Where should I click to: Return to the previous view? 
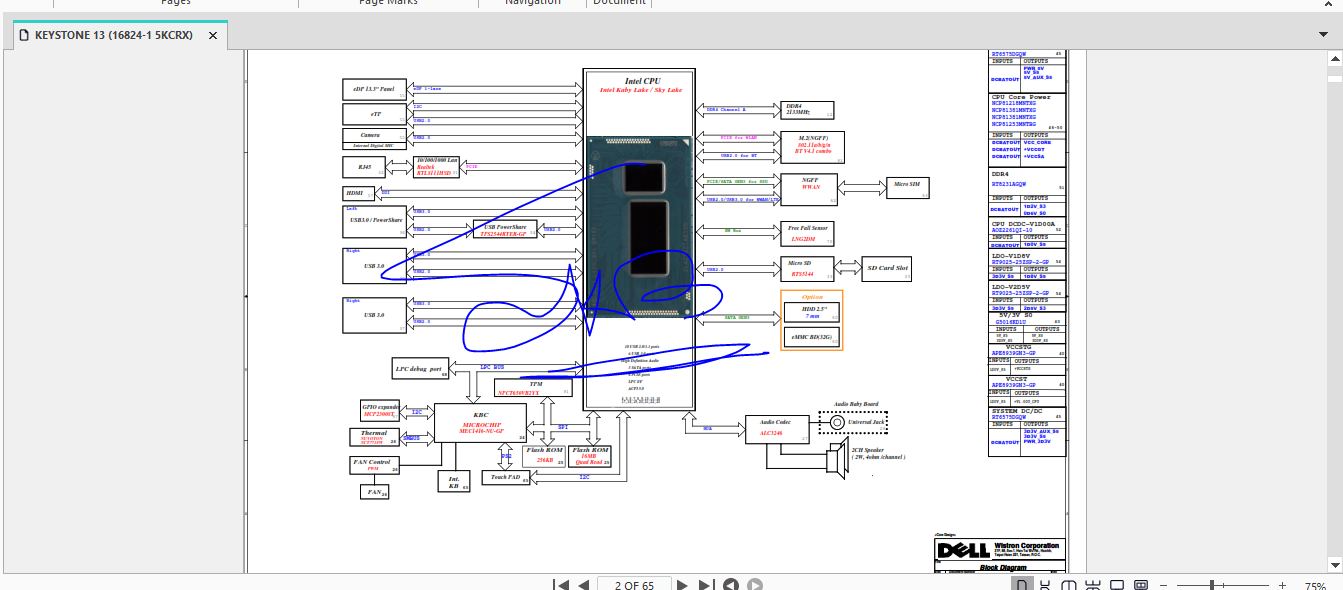click(x=731, y=585)
